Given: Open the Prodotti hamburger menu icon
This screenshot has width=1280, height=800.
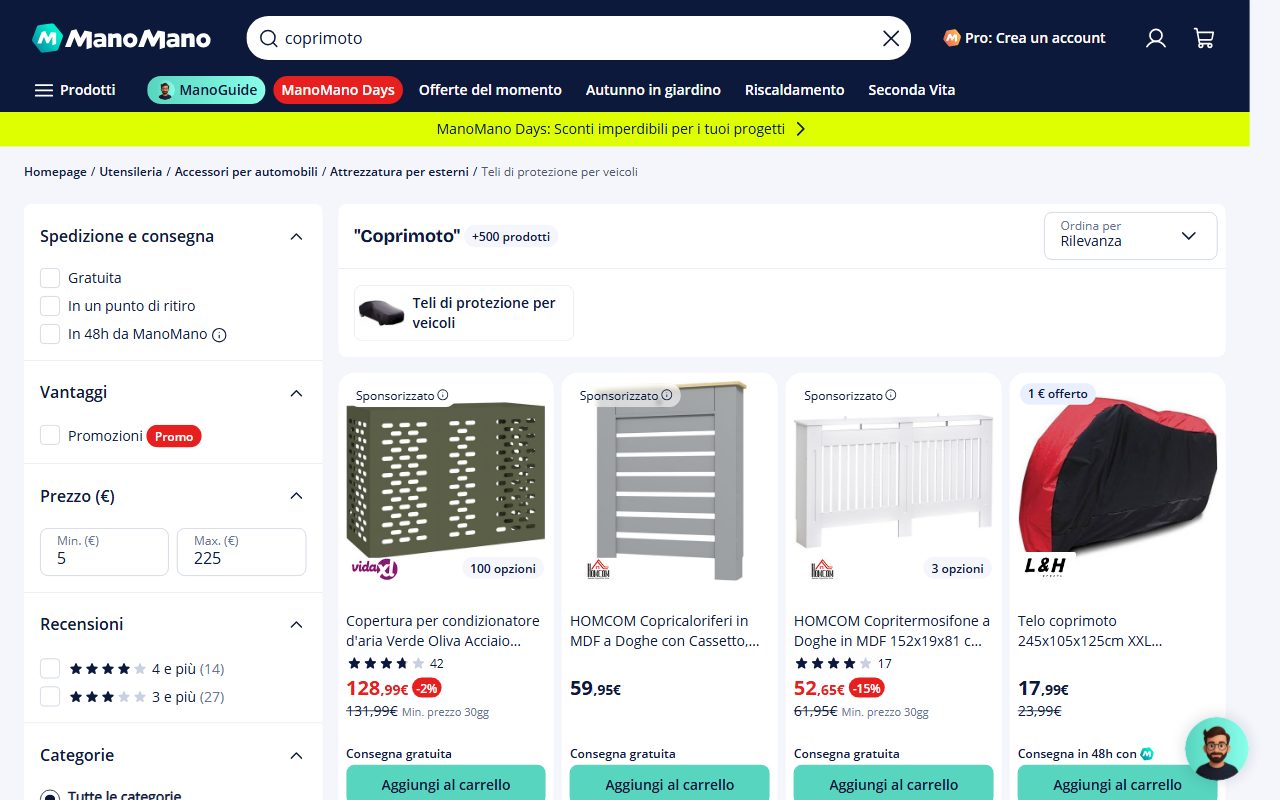Looking at the screenshot, I should coord(43,90).
